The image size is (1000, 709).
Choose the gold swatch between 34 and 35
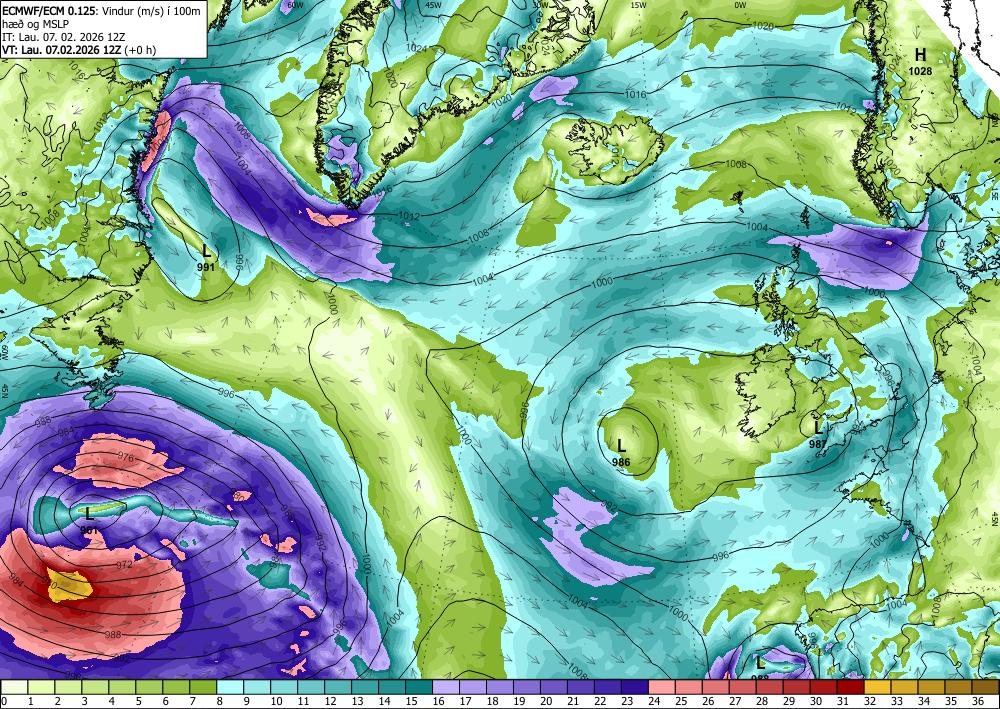pos(930,687)
